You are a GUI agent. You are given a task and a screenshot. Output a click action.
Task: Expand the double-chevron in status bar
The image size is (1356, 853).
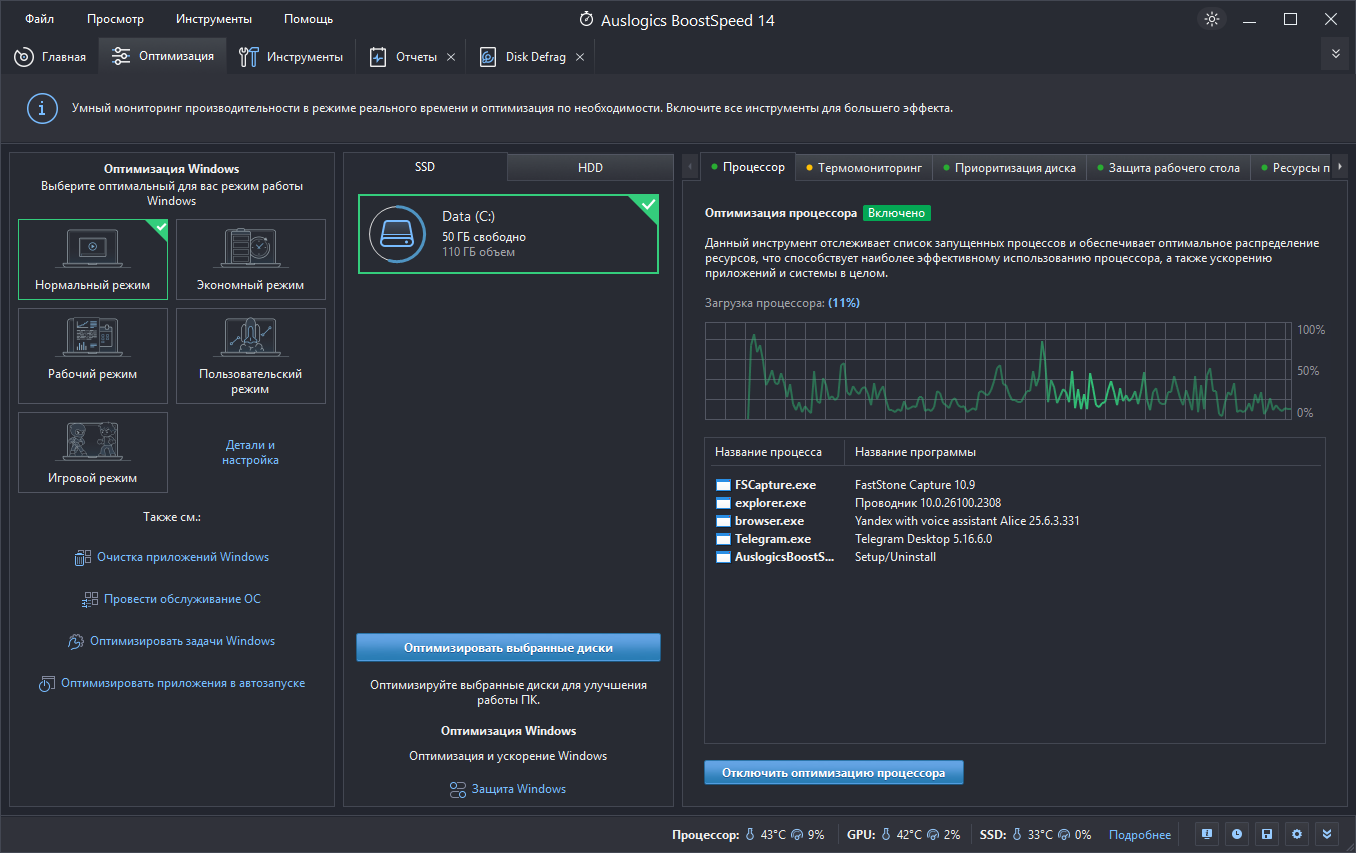point(1327,834)
